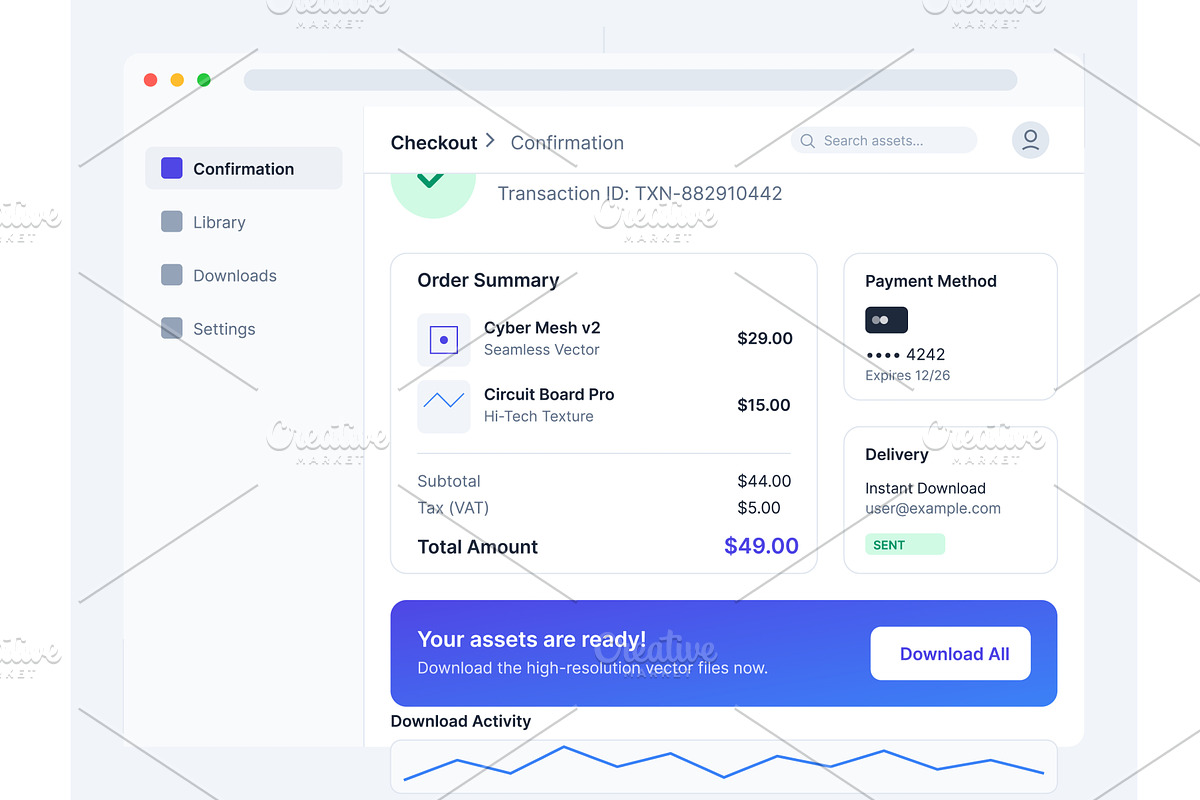Click the Instant Download delivery text
1200x800 pixels.
pyautogui.click(x=925, y=488)
